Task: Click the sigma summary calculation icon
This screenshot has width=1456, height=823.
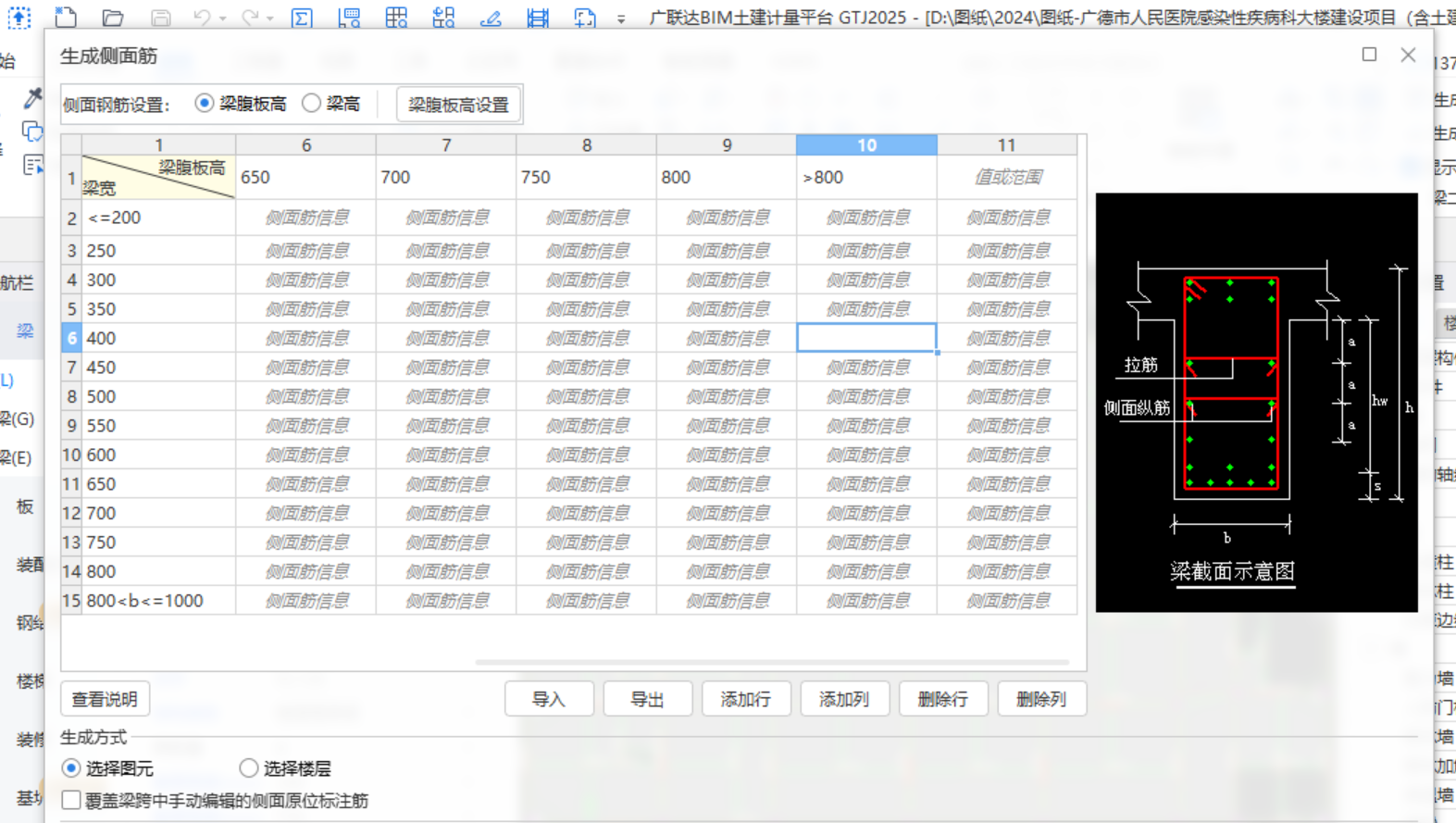Action: (302, 17)
